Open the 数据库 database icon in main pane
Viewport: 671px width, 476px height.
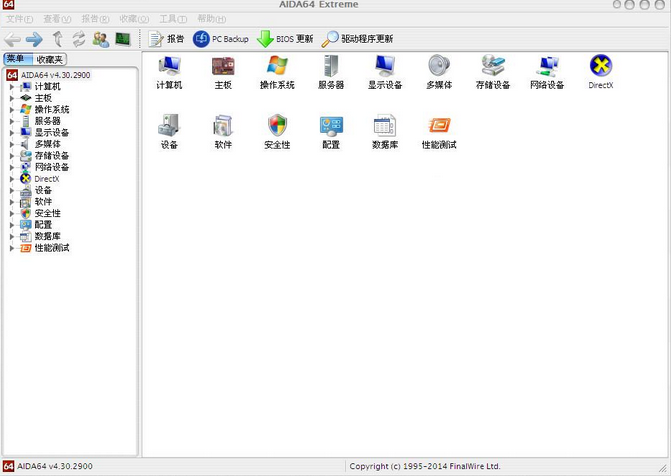[x=385, y=131]
